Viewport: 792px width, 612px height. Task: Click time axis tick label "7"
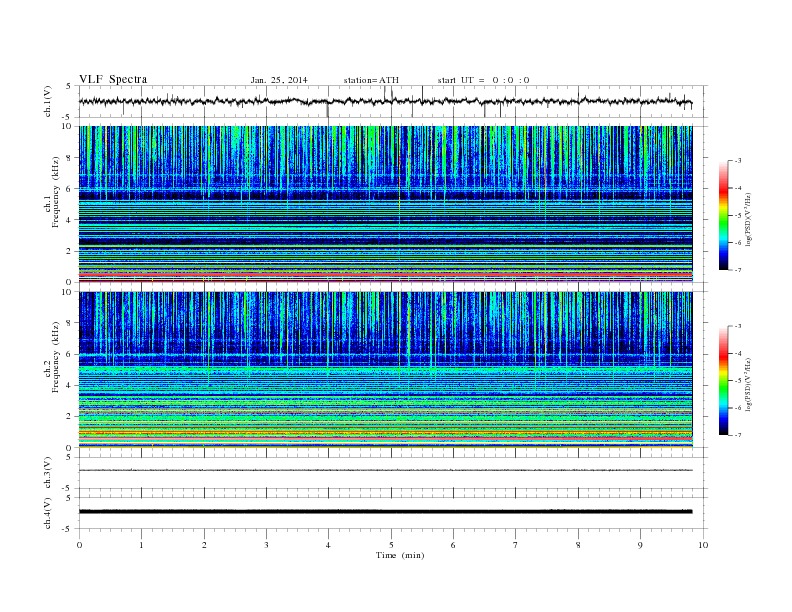click(516, 545)
